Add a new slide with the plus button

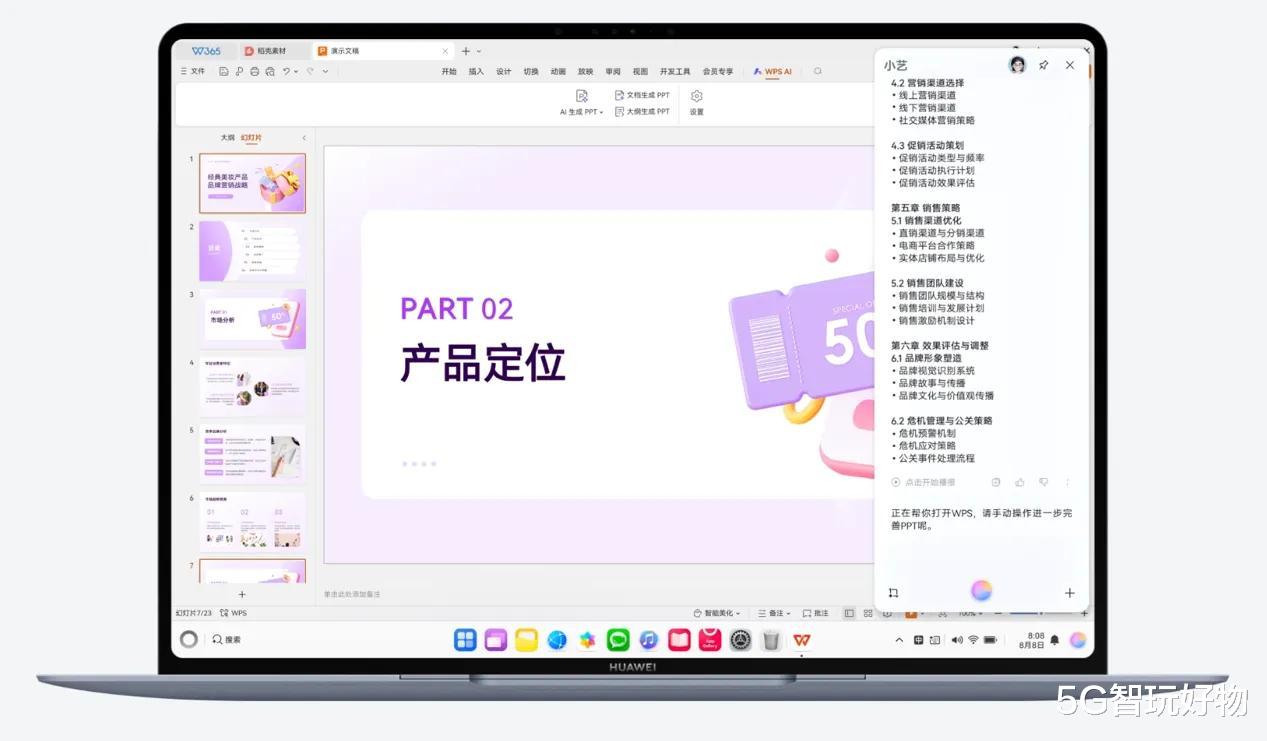coord(242,594)
